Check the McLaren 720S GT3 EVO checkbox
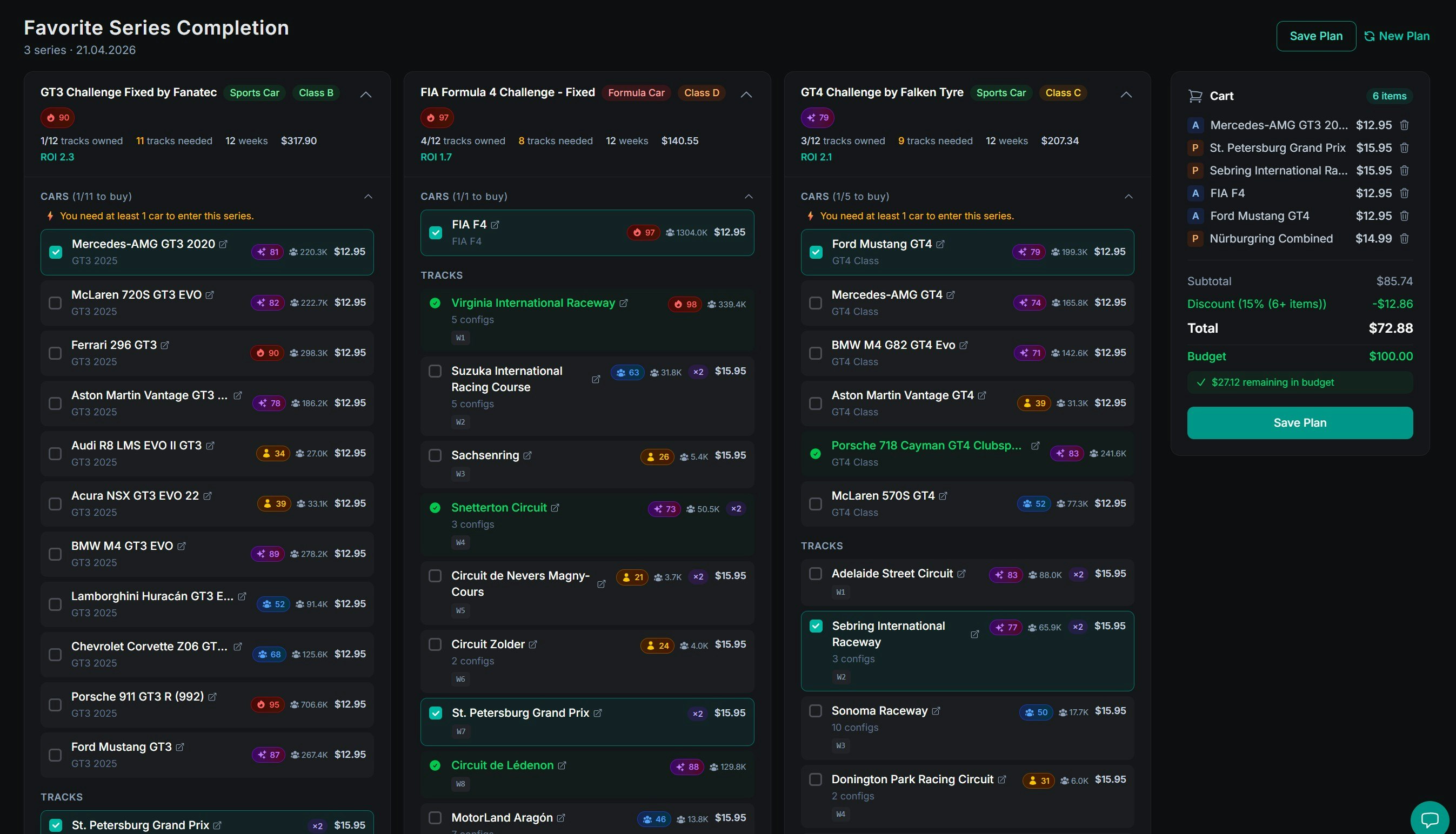The width and height of the screenshot is (1456, 834). (55, 303)
